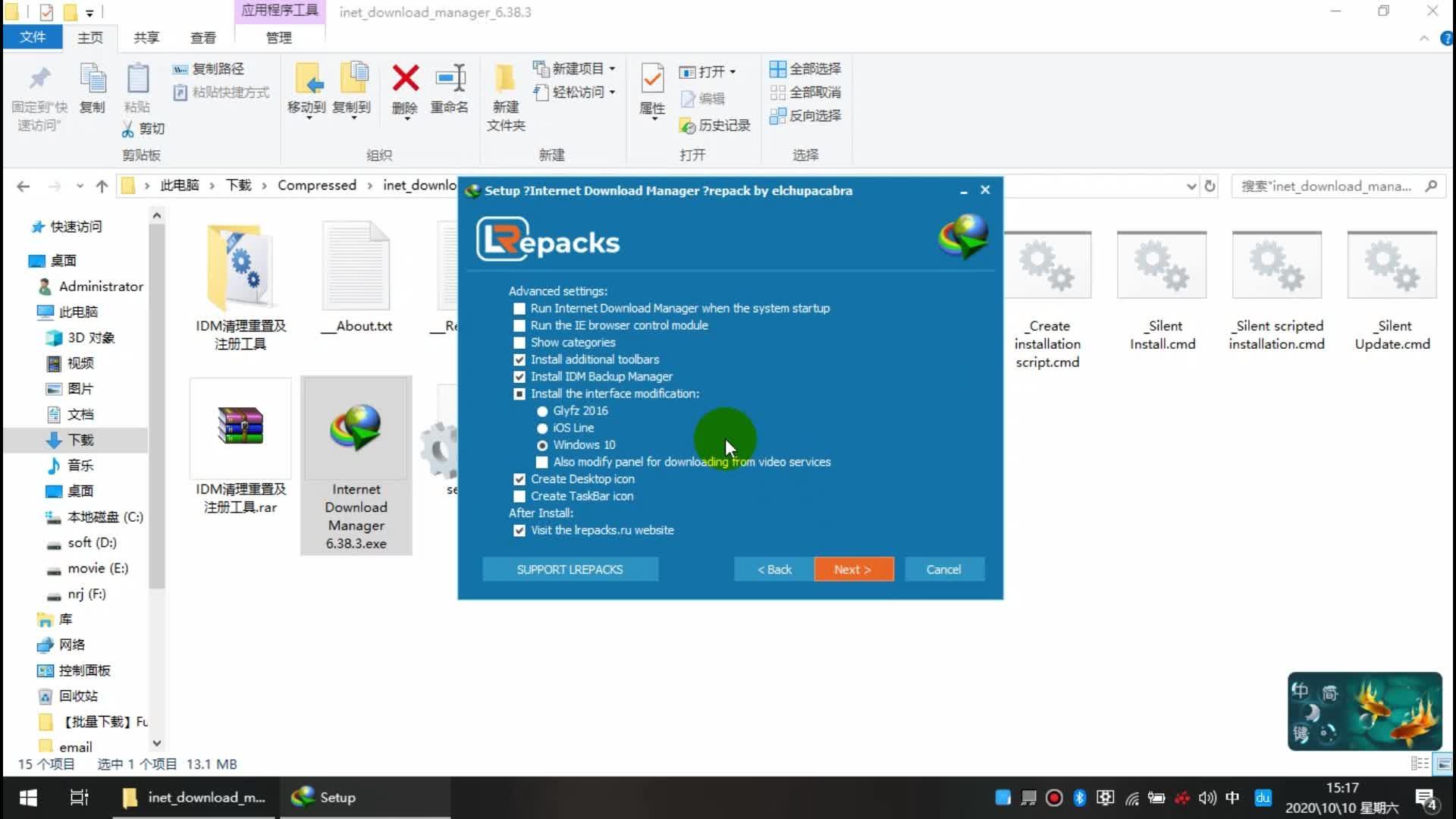Select _Silent scripted installation.cmd file
Viewport: 1456px width, 819px height.
pyautogui.click(x=1277, y=291)
